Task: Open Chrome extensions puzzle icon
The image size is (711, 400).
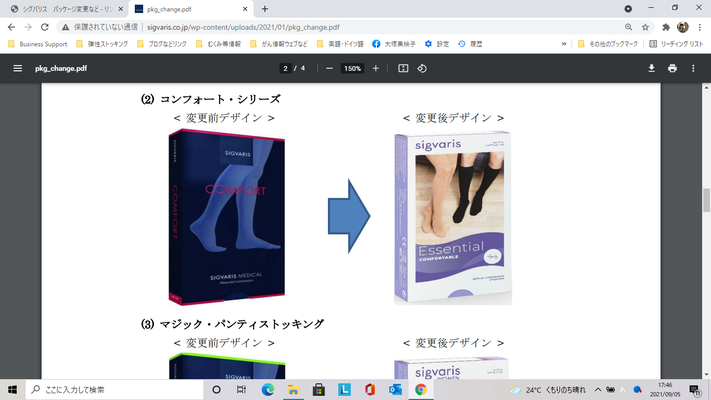Action: (x=666, y=27)
